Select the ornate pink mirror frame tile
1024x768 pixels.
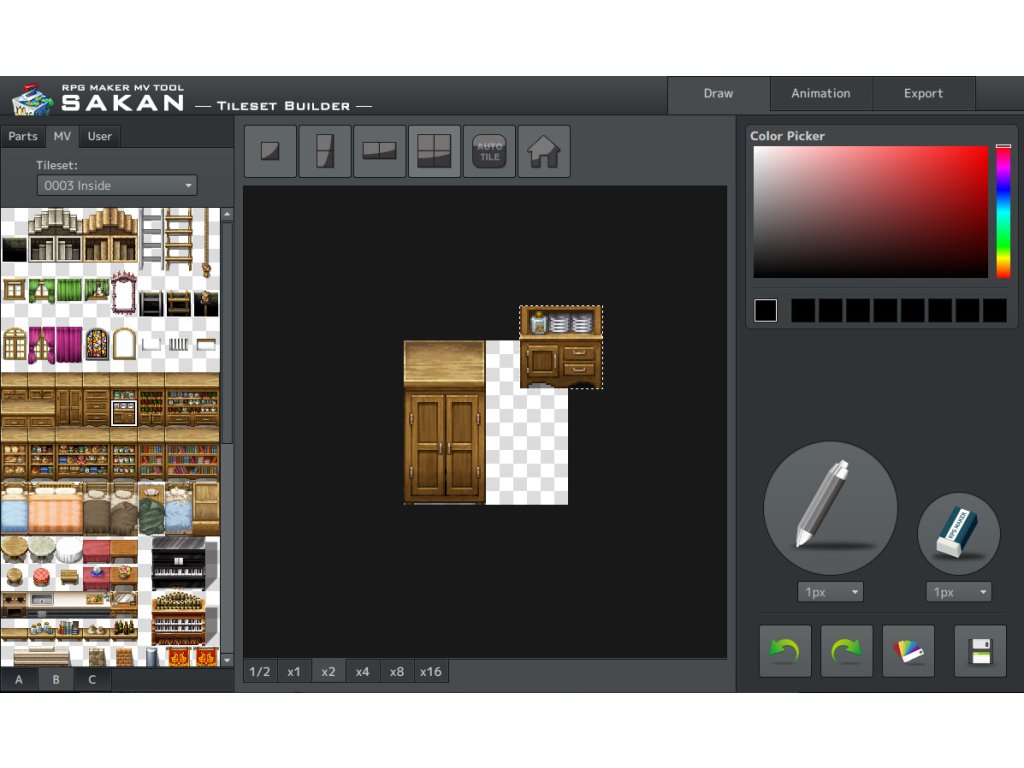point(123,293)
